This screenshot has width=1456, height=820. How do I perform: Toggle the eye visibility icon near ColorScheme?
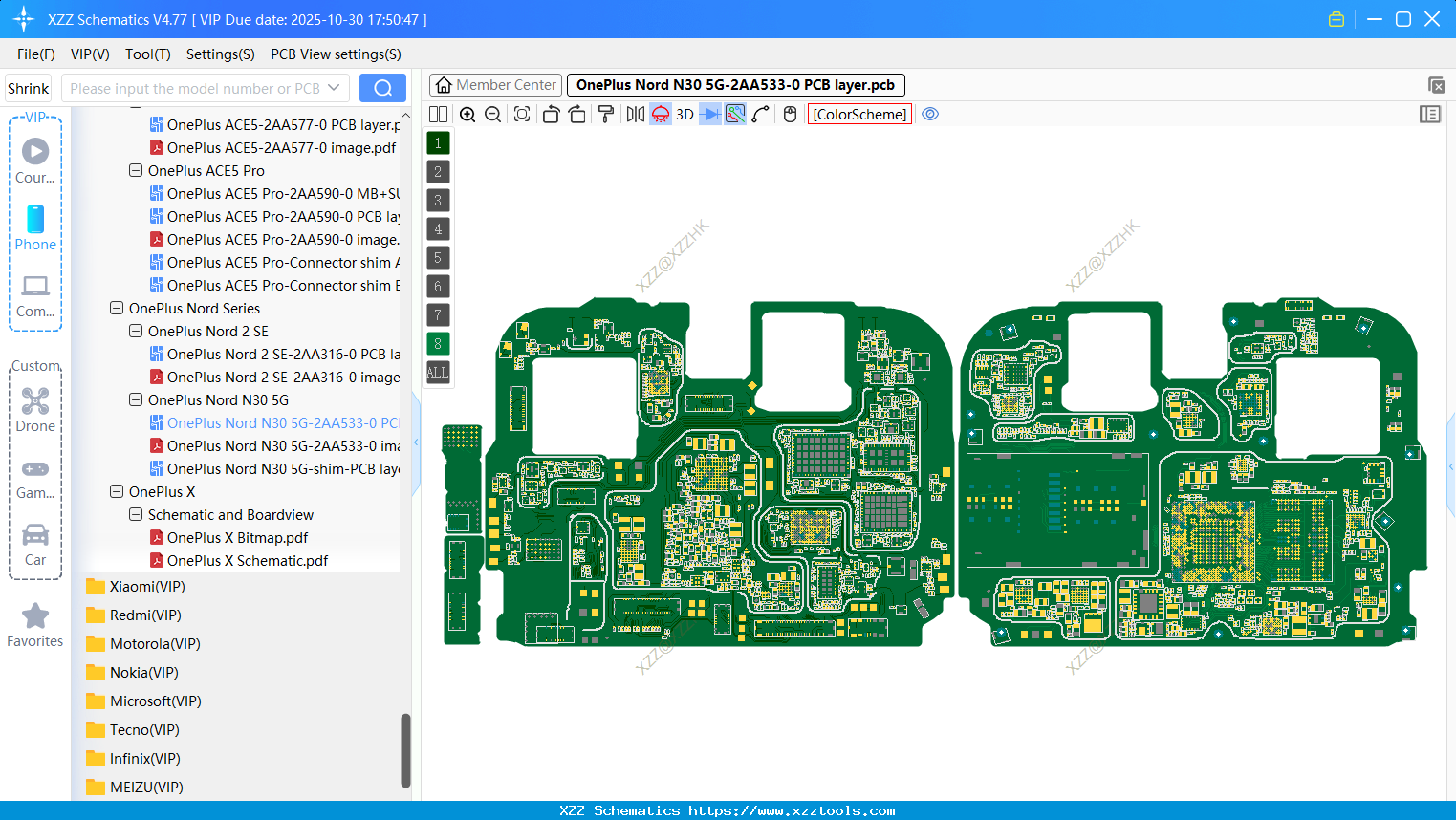click(930, 114)
